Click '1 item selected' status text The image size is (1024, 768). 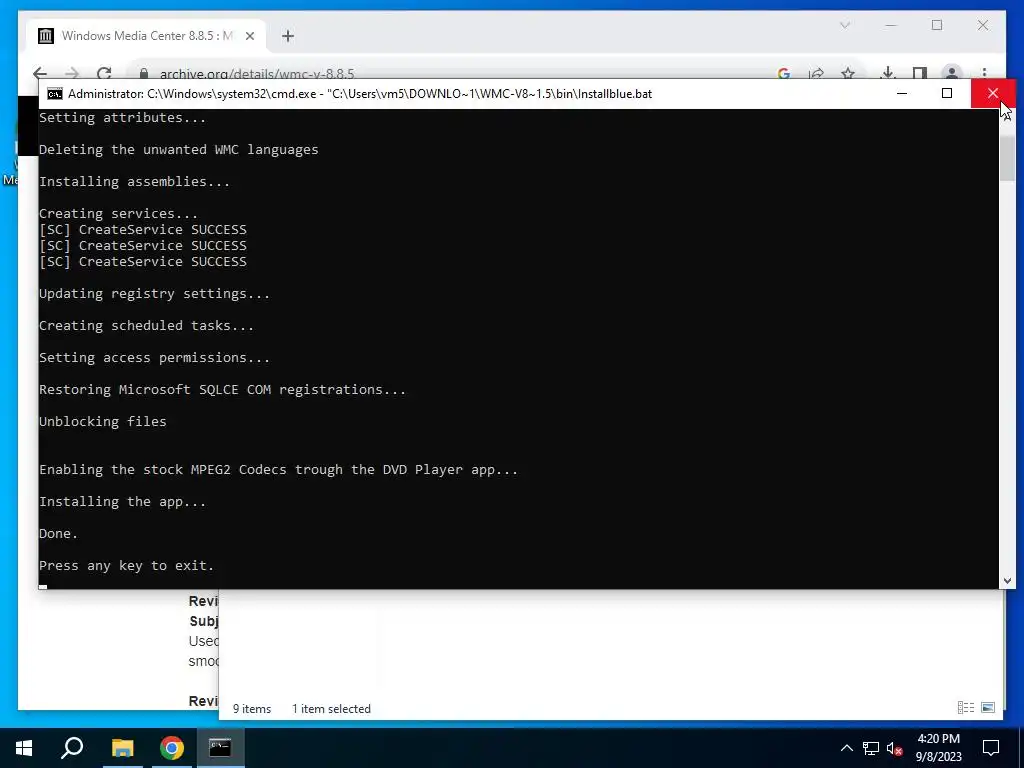331,709
